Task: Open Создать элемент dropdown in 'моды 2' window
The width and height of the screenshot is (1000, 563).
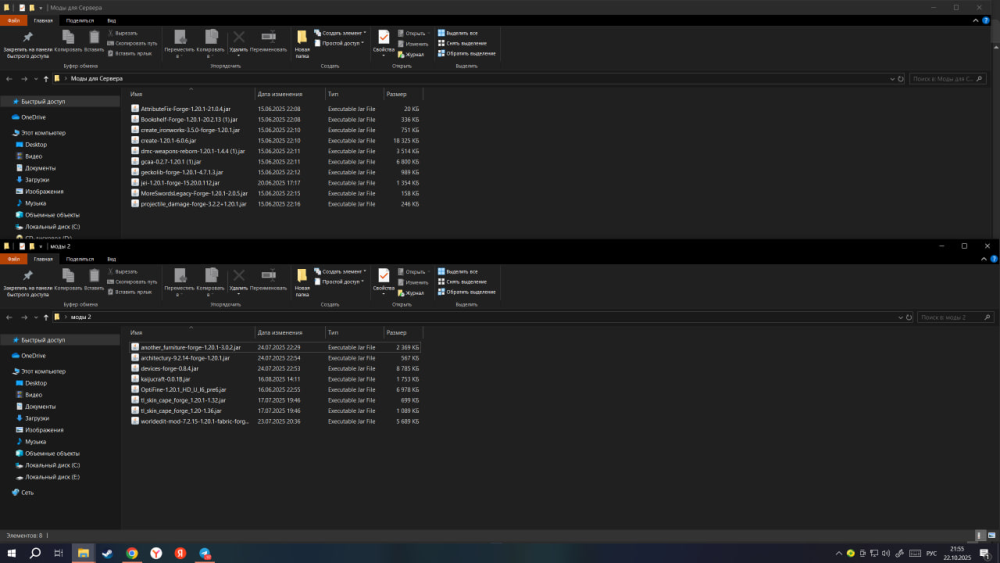Action: (340, 272)
